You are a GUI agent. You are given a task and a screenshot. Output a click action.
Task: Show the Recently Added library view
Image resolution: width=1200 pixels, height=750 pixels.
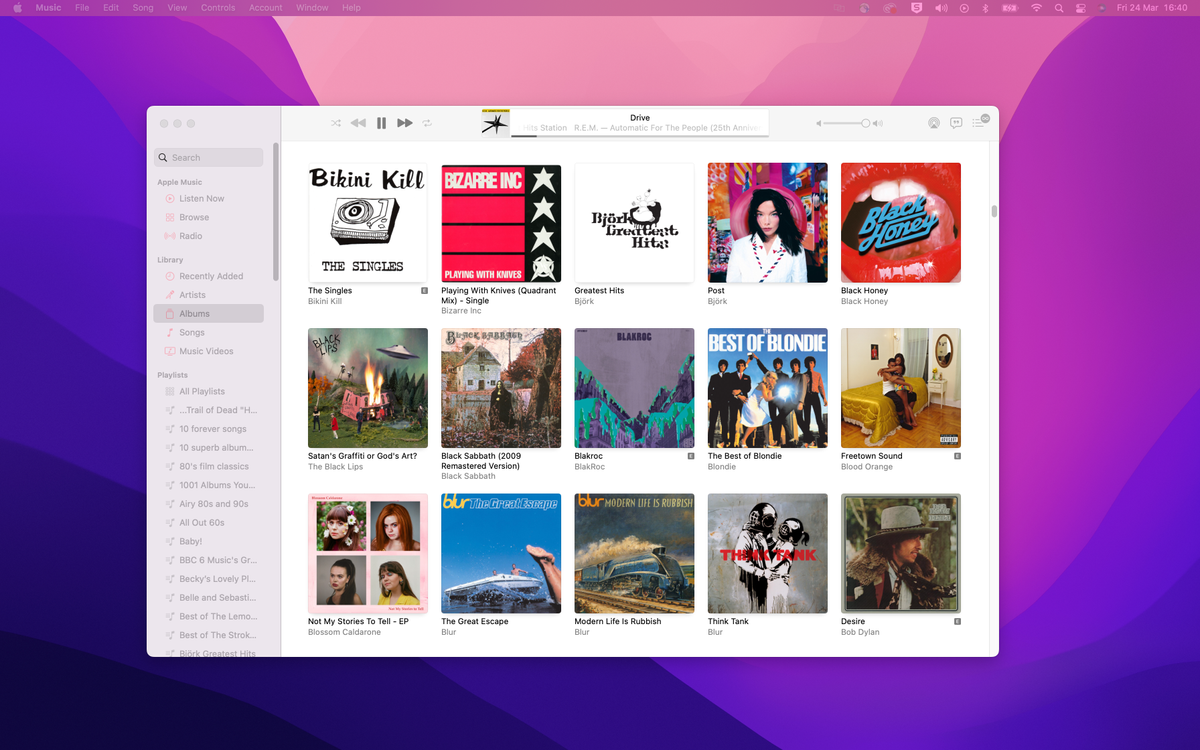[x=211, y=276]
